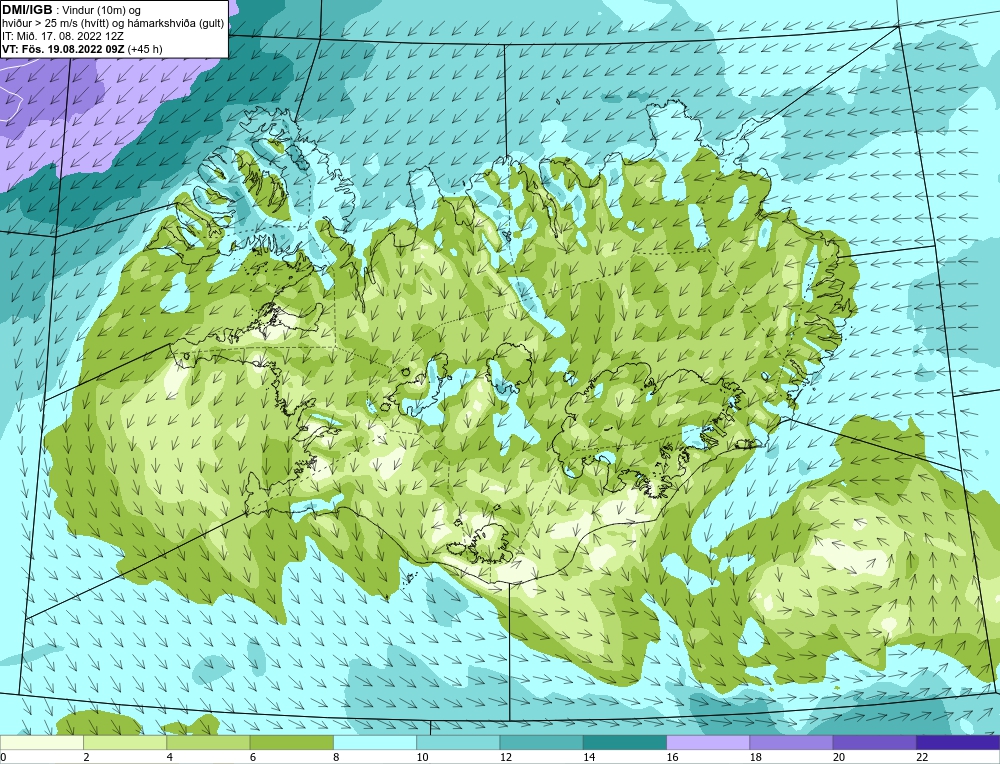Click the 2–4 m/s light green legend swatch

pyautogui.click(x=125, y=742)
